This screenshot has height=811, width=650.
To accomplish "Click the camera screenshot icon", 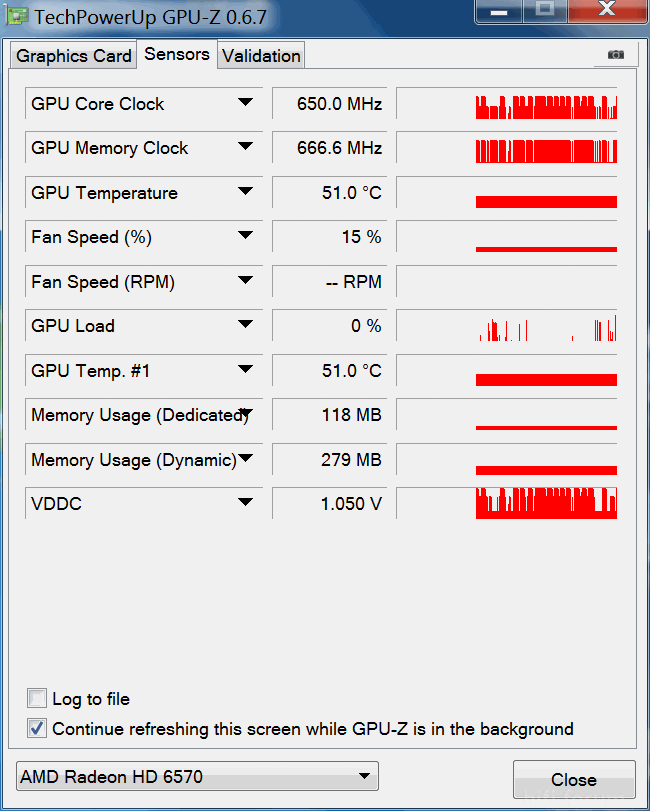I will (x=615, y=55).
